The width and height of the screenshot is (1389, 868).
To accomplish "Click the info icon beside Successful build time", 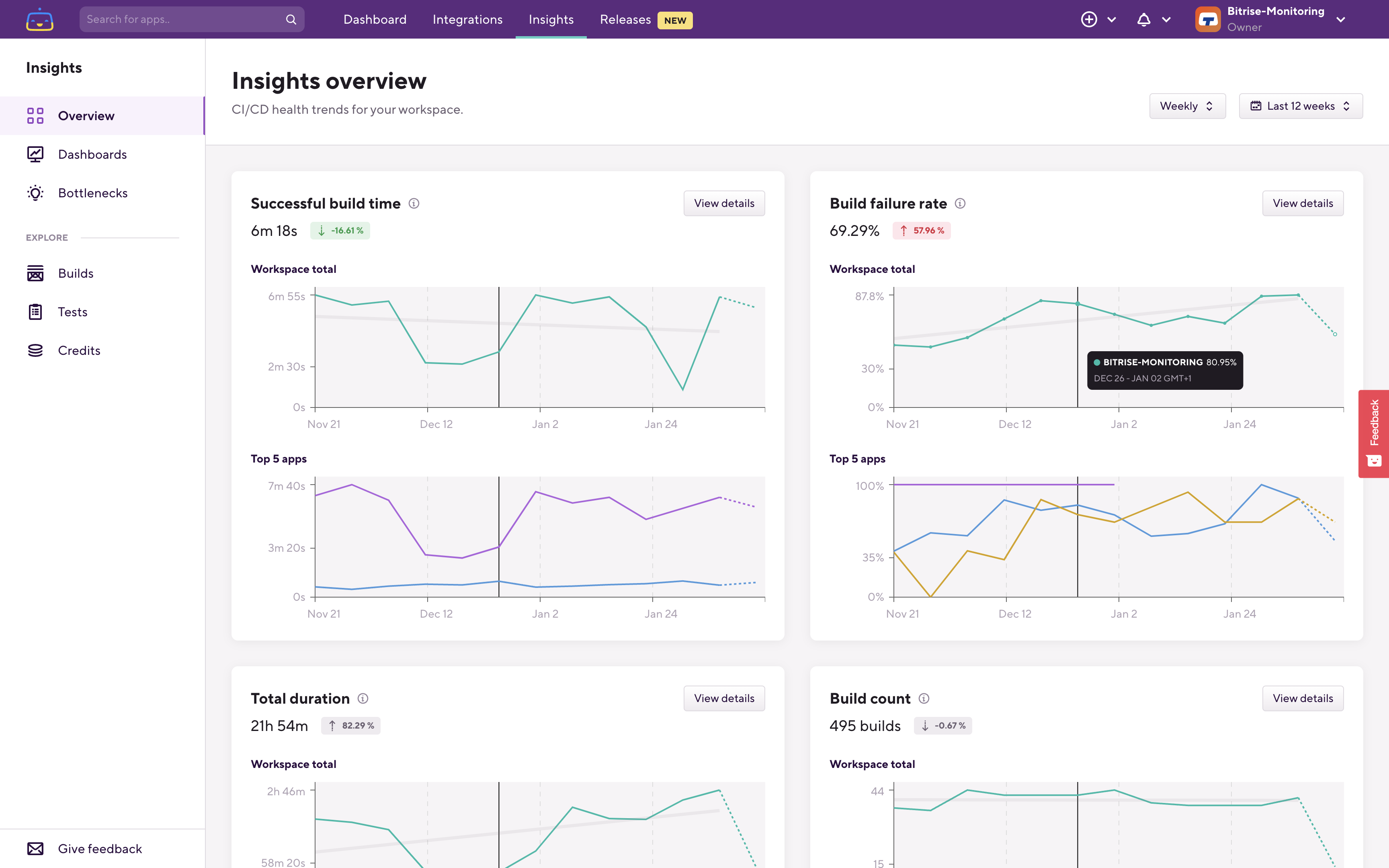I will pos(414,203).
